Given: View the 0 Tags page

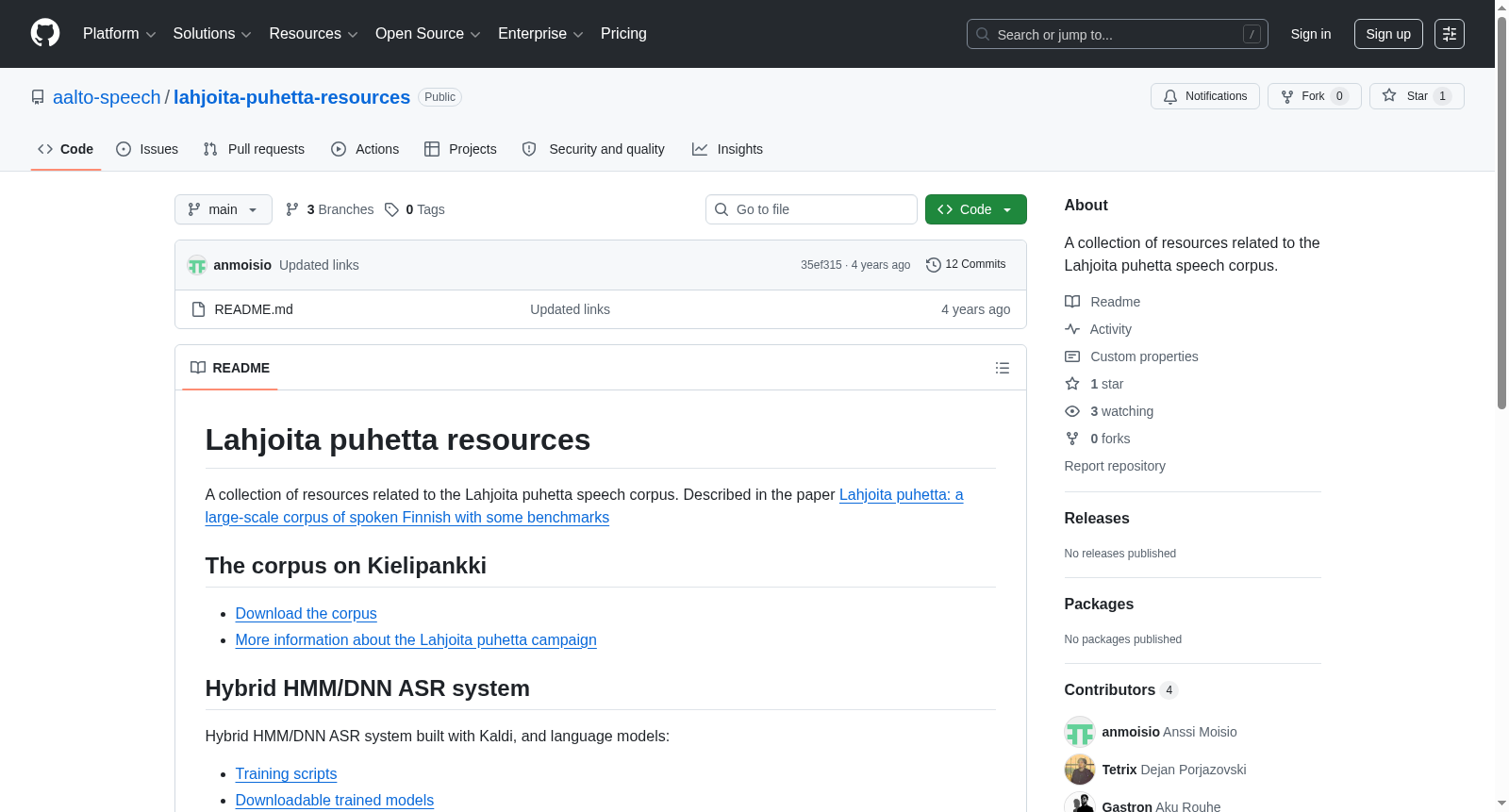Looking at the screenshot, I should coord(415,209).
